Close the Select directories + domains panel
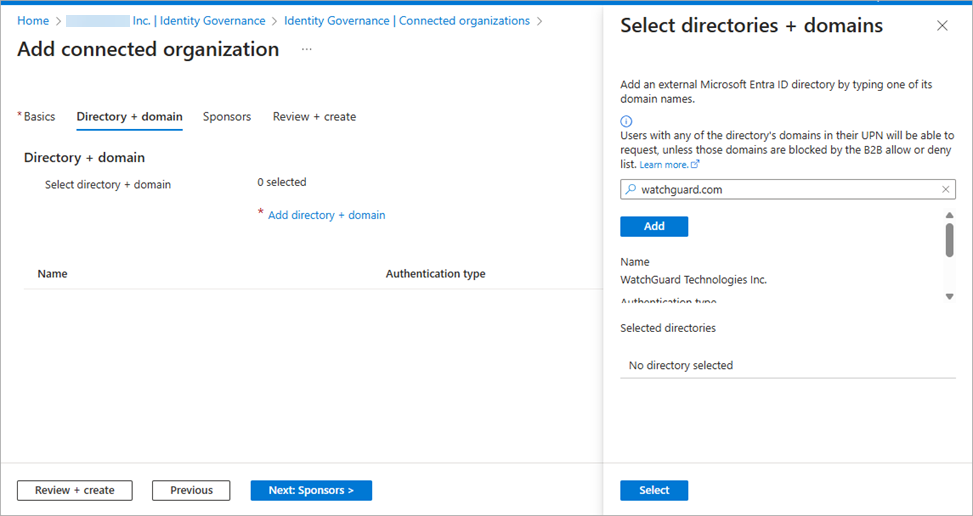Screen dimensions: 973x516 click(942, 26)
